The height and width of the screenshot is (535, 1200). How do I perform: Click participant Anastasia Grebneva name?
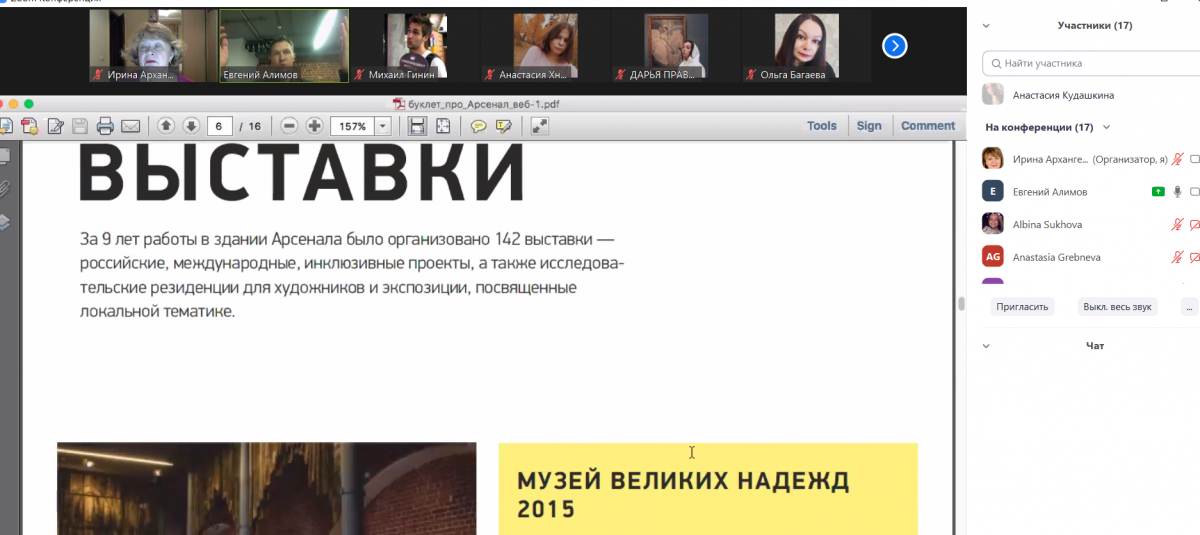click(x=1056, y=257)
